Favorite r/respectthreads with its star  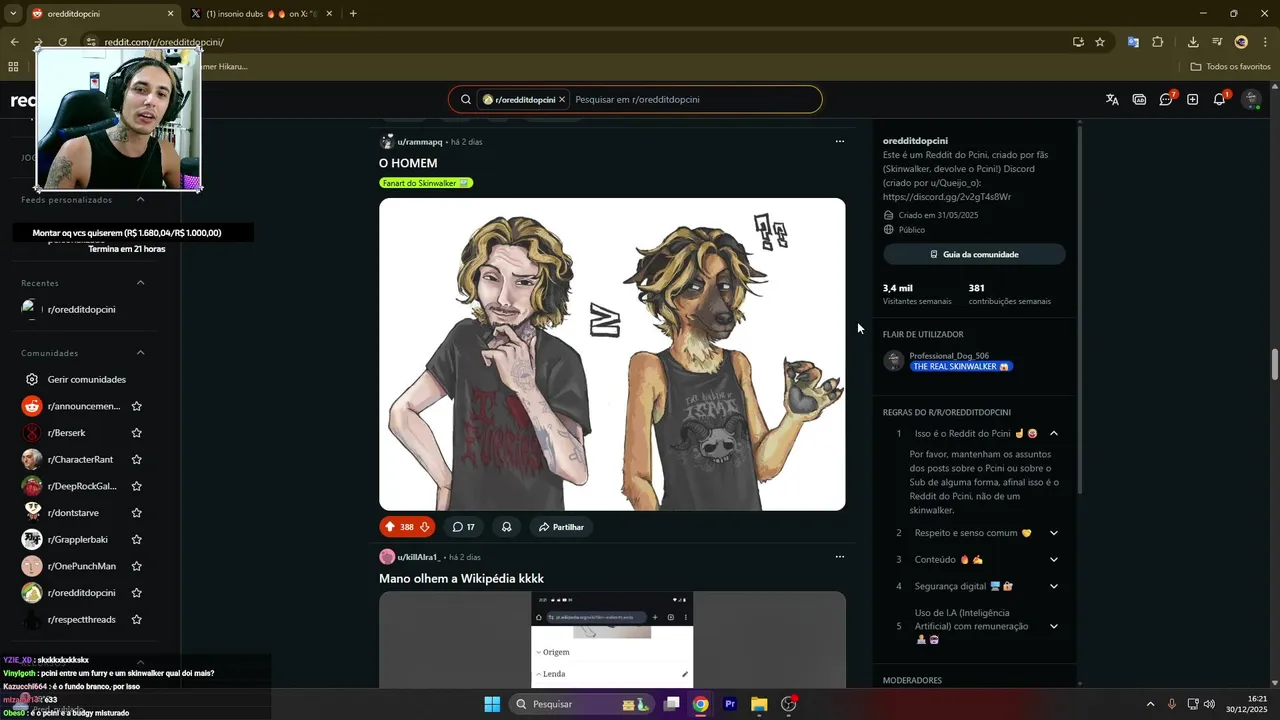pyautogui.click(x=136, y=620)
